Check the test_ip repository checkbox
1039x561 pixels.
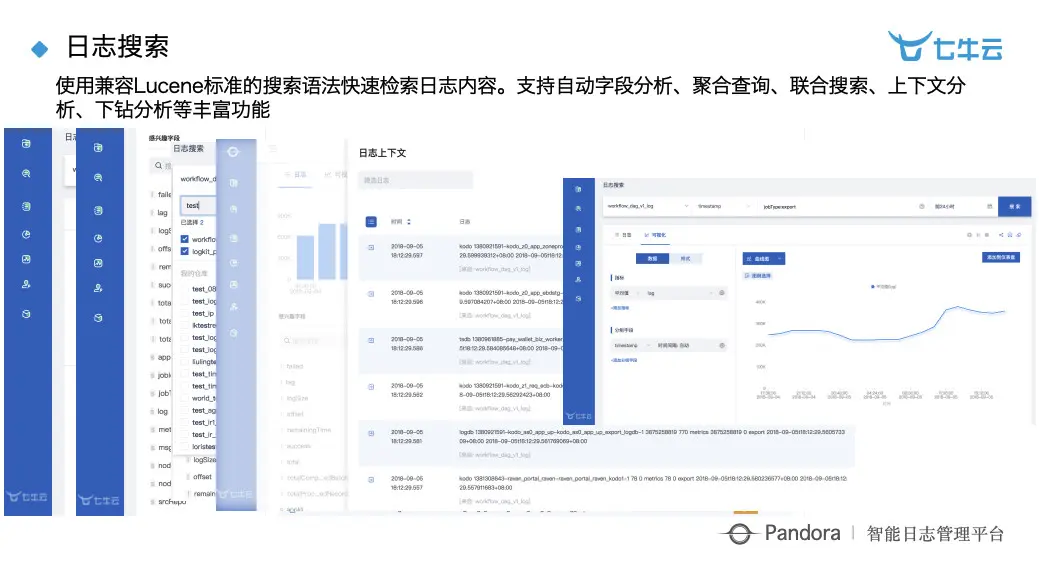(185, 313)
